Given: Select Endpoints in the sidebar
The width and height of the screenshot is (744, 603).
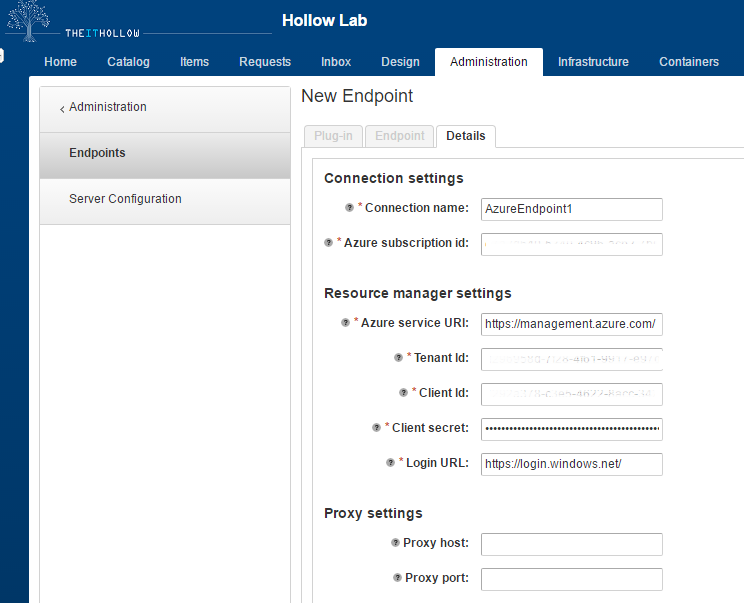Looking at the screenshot, I should pyautogui.click(x=97, y=153).
